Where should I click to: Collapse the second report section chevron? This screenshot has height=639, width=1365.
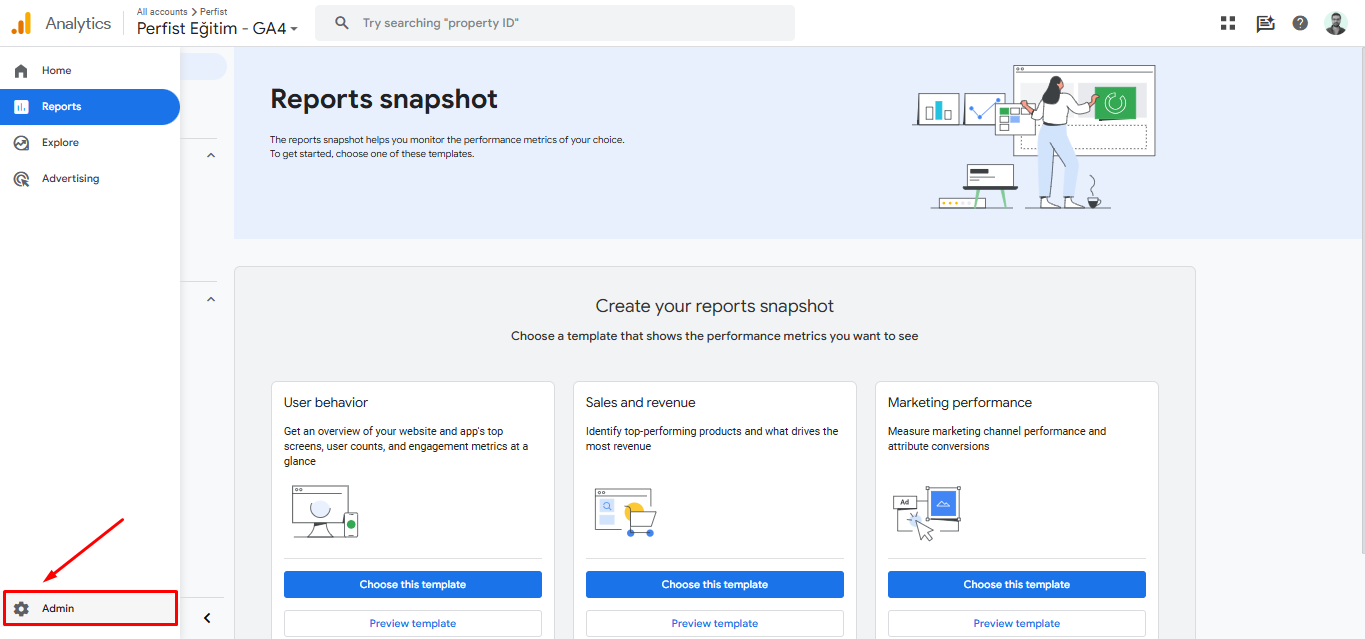210,299
